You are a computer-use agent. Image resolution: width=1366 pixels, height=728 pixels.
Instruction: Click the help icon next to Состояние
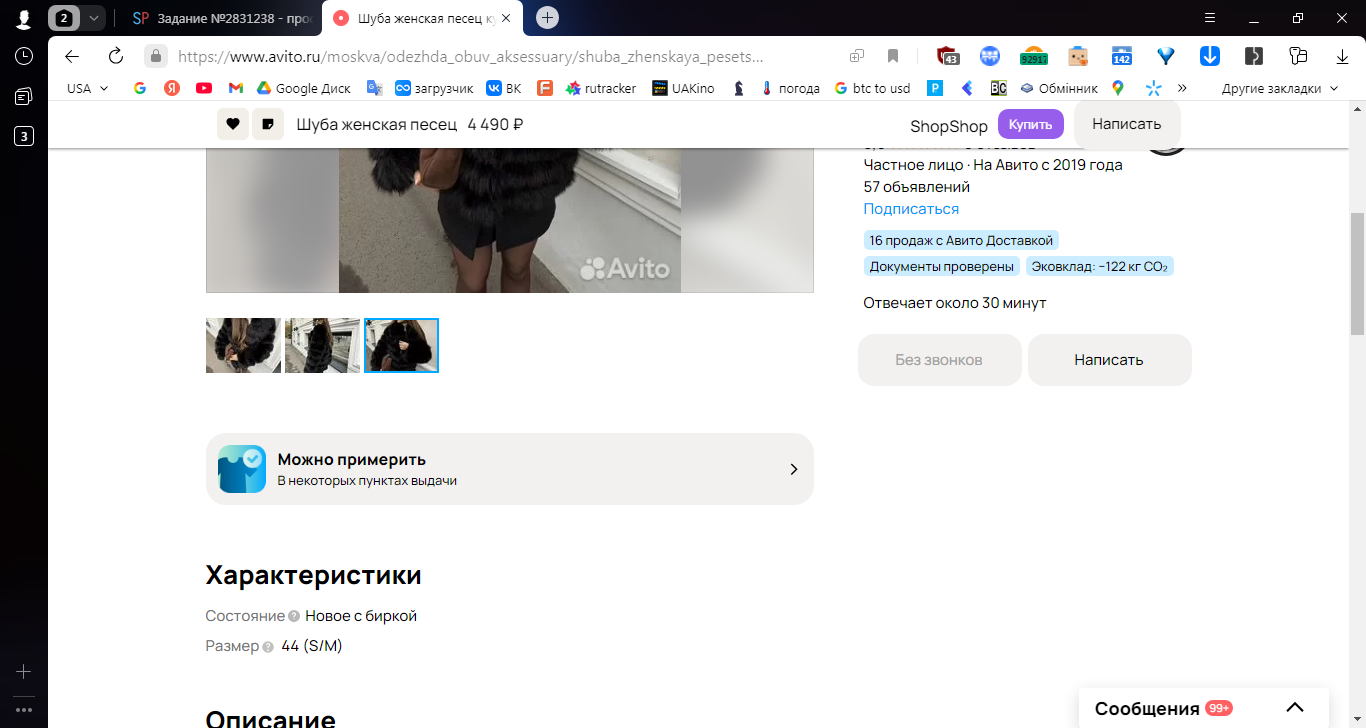click(x=294, y=617)
